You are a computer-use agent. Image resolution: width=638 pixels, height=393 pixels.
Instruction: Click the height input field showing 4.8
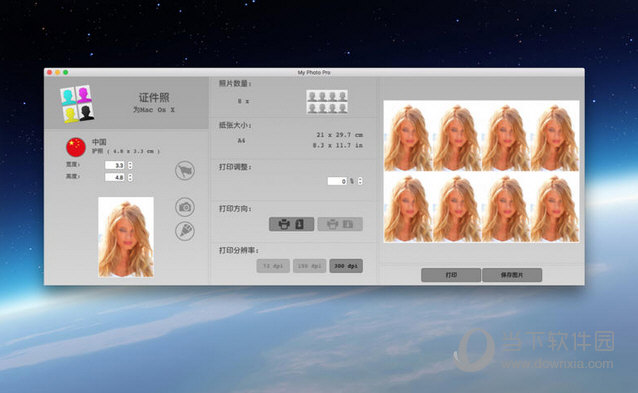(x=115, y=177)
